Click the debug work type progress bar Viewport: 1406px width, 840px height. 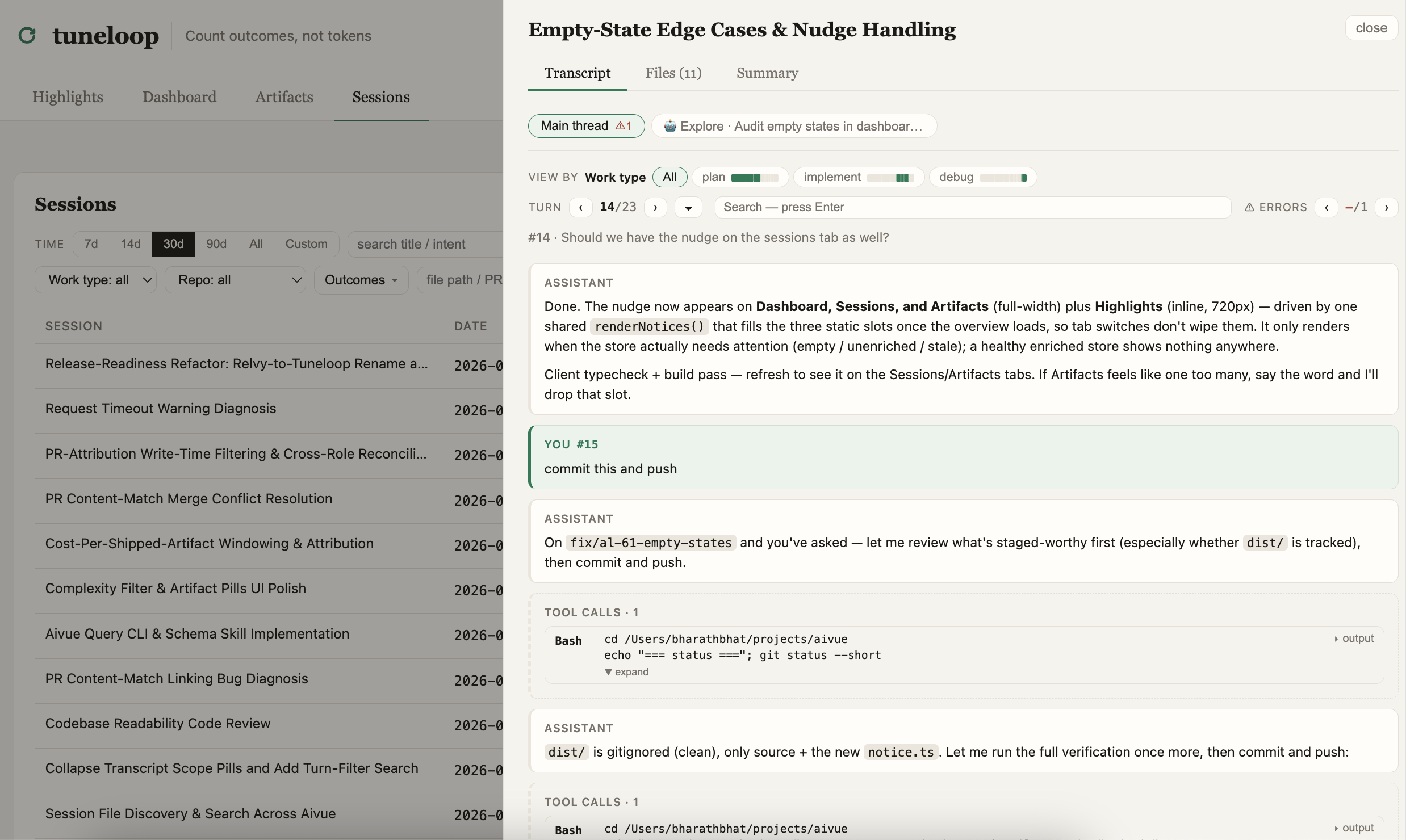[1003, 178]
